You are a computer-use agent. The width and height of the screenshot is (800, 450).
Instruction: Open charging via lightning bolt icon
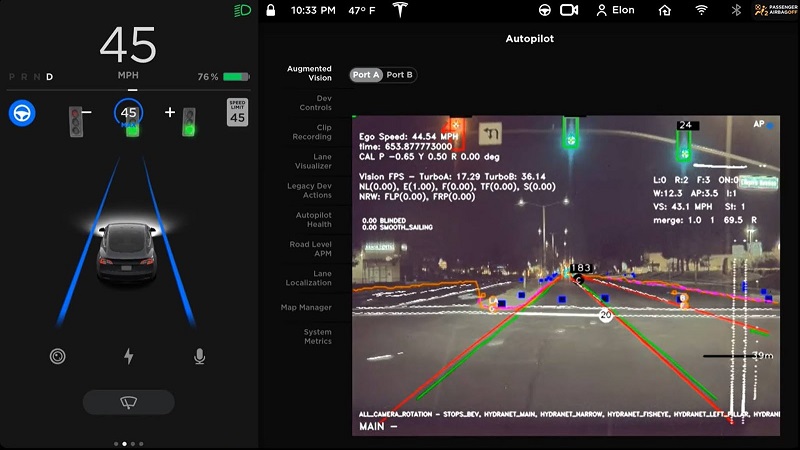tap(128, 356)
